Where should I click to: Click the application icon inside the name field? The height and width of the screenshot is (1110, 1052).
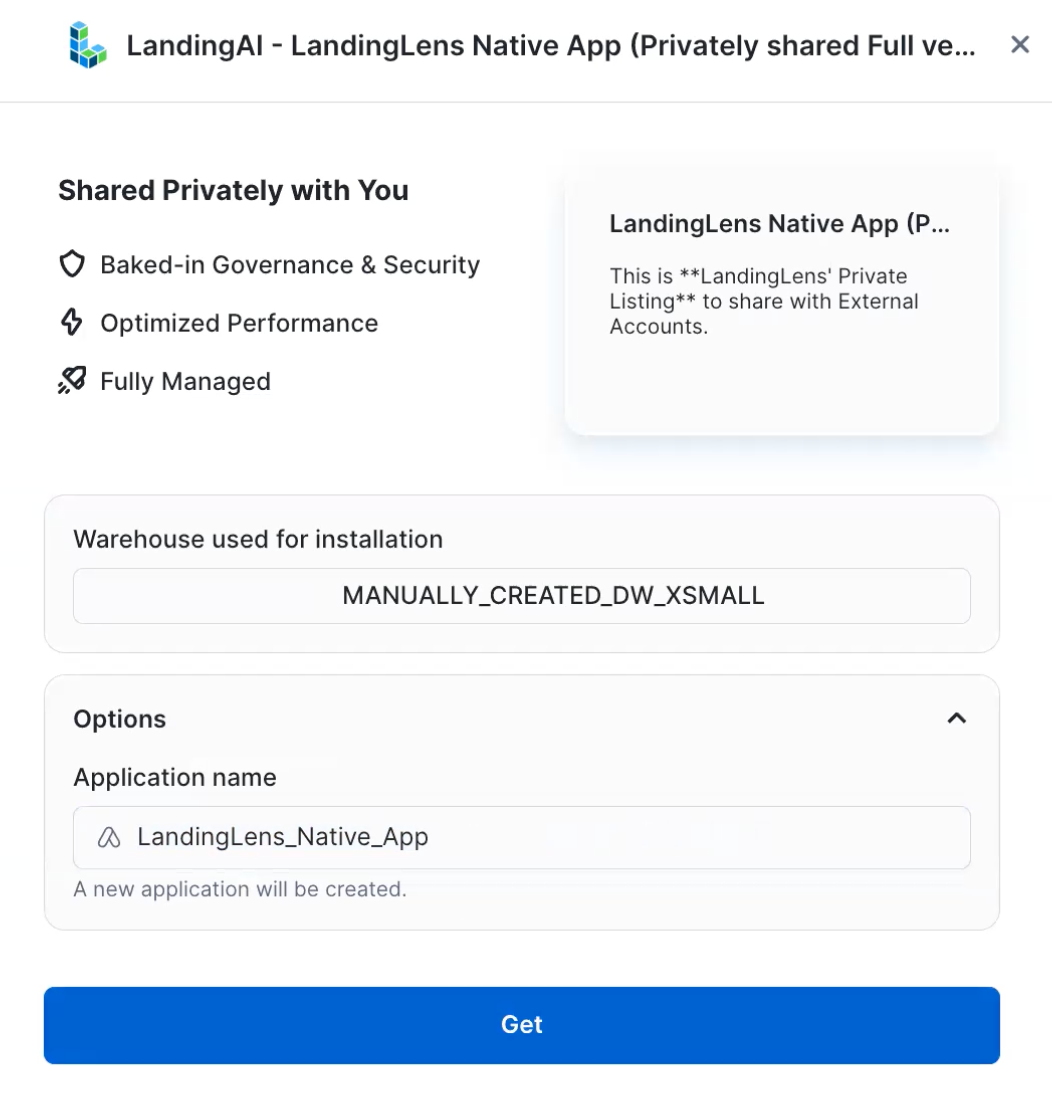[x=109, y=838]
